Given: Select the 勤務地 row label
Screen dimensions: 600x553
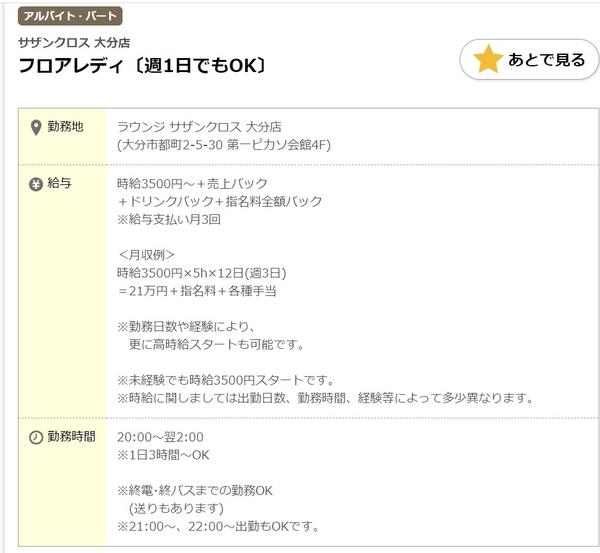Looking at the screenshot, I should click(x=65, y=126).
